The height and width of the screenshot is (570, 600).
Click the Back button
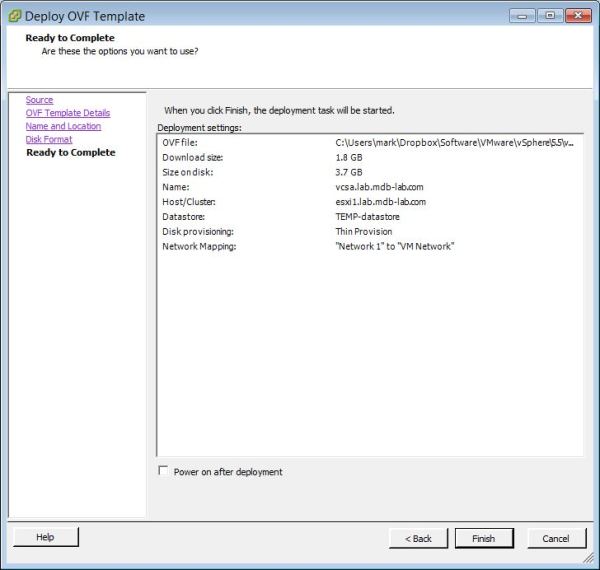[418, 538]
